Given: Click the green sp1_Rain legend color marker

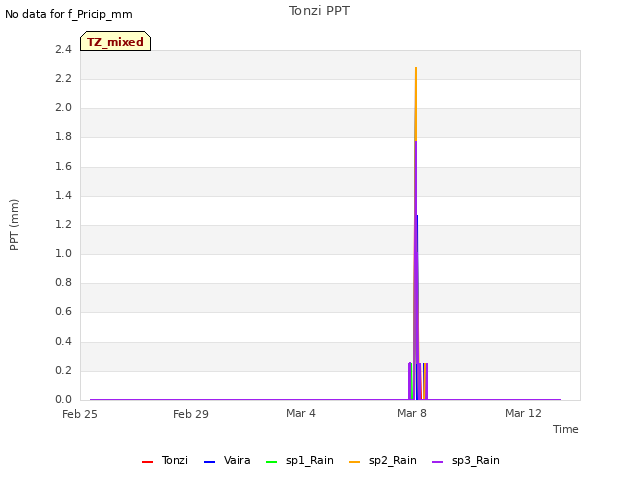Looking at the screenshot, I should (x=271, y=462).
